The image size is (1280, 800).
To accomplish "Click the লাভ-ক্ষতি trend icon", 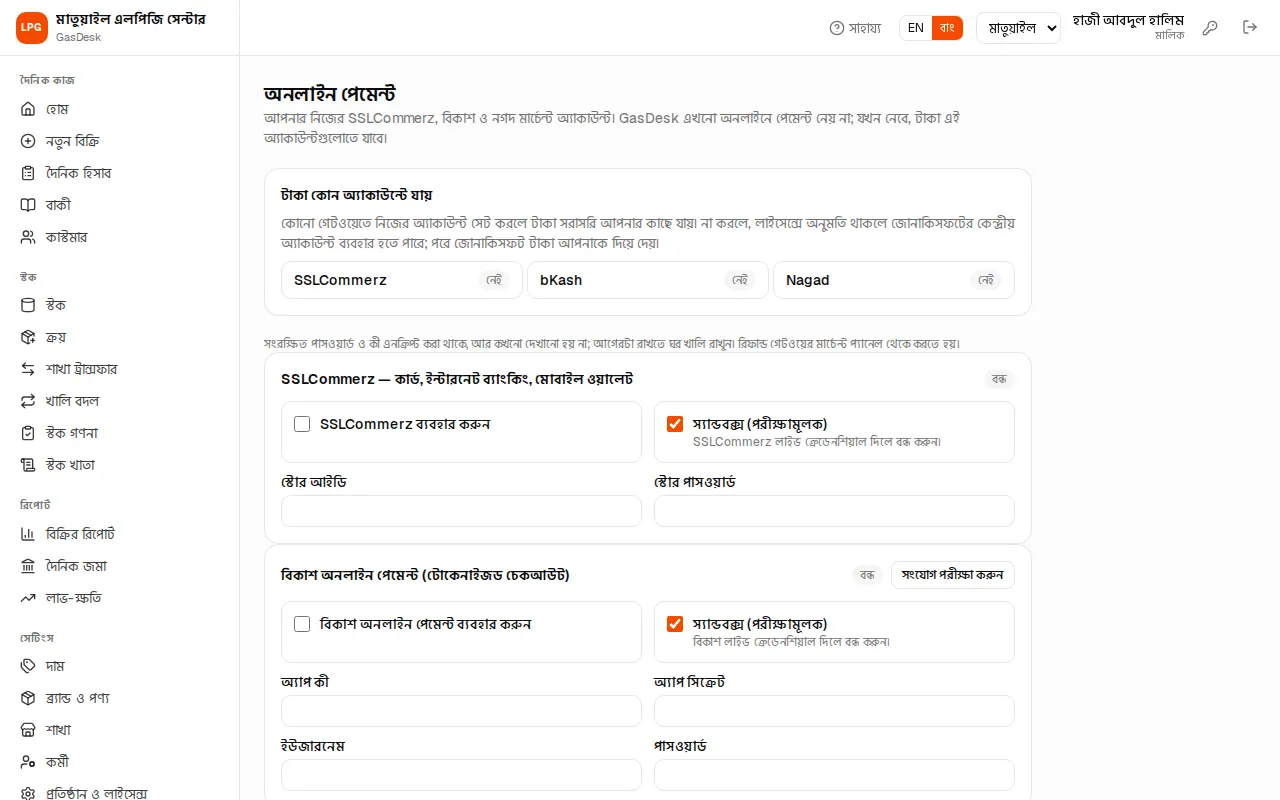I will pos(28,598).
